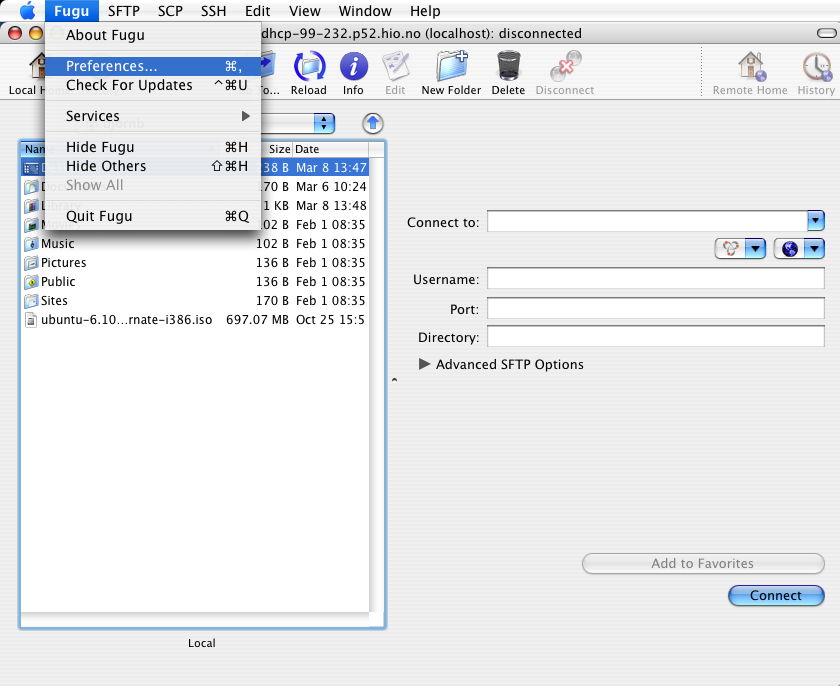Click the Connect to input field
The width and height of the screenshot is (840, 686).
[647, 221]
